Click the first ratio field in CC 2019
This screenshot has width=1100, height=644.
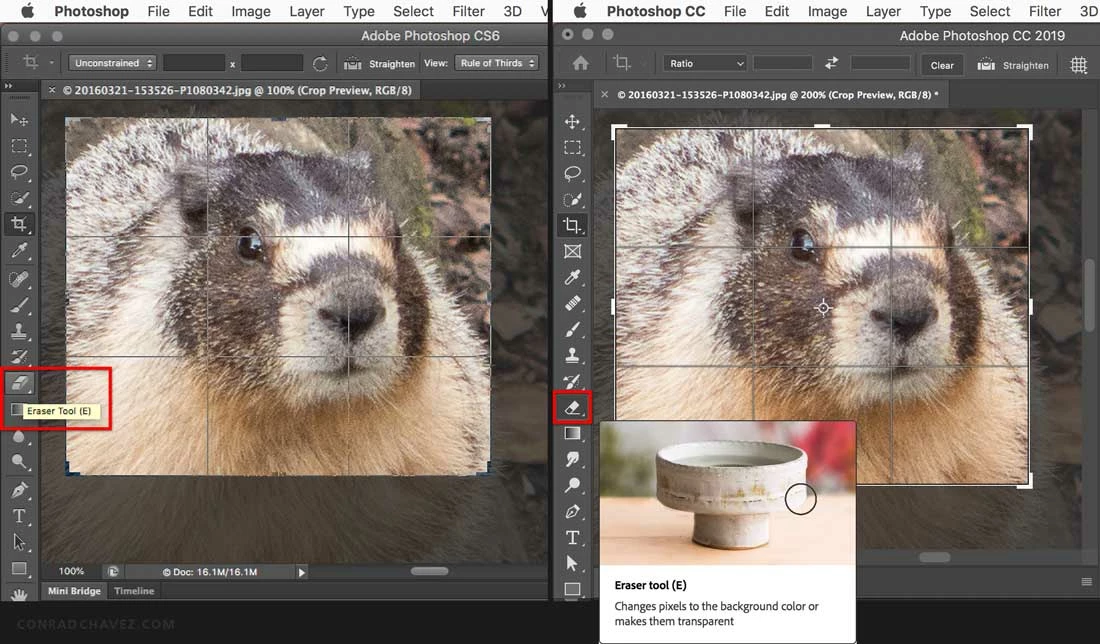(783, 63)
